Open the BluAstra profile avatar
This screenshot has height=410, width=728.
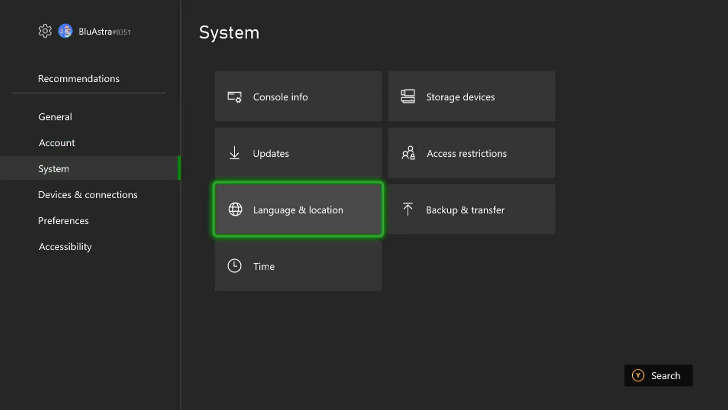[65, 31]
